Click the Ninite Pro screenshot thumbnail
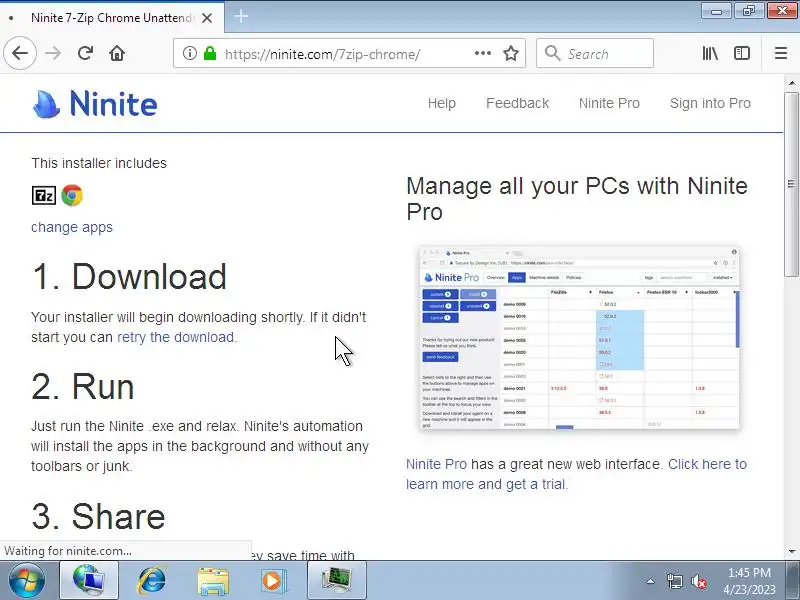This screenshot has height=600, width=800. [579, 338]
